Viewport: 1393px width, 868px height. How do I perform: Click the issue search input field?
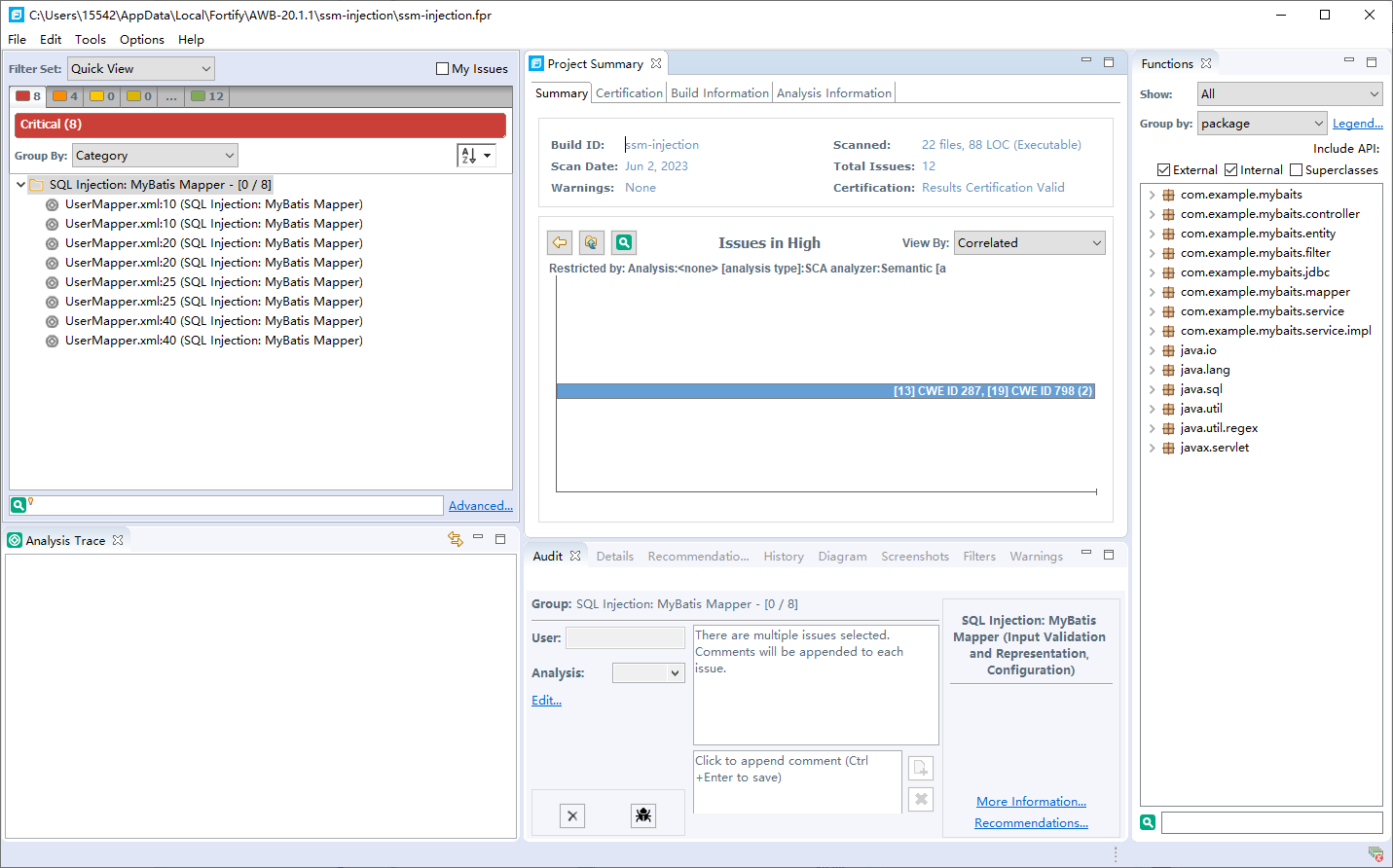tap(238, 505)
